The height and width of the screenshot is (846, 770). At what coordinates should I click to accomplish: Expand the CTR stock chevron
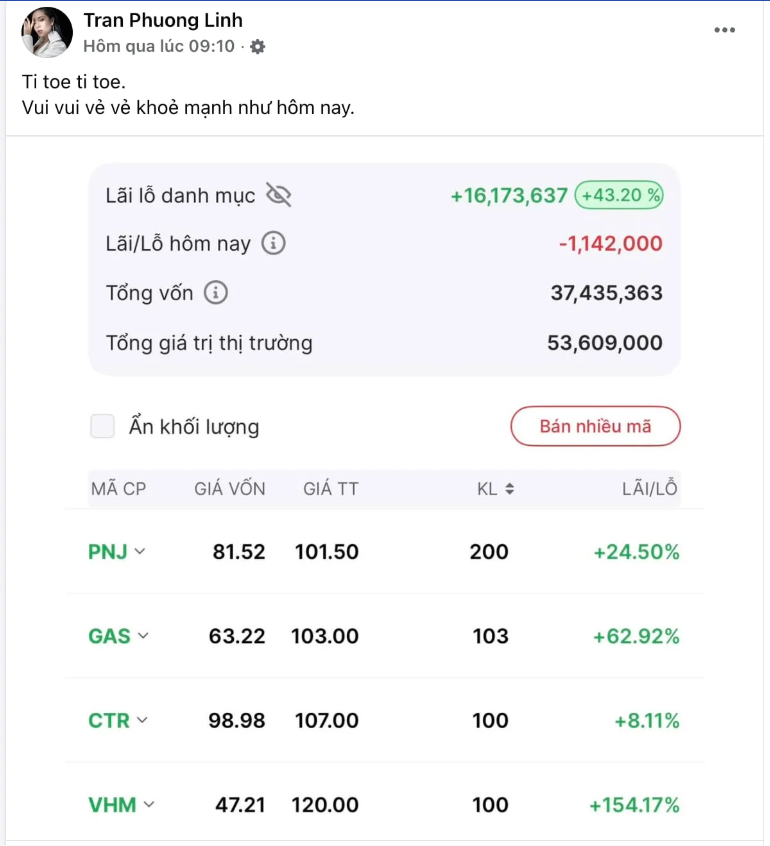pos(141,720)
